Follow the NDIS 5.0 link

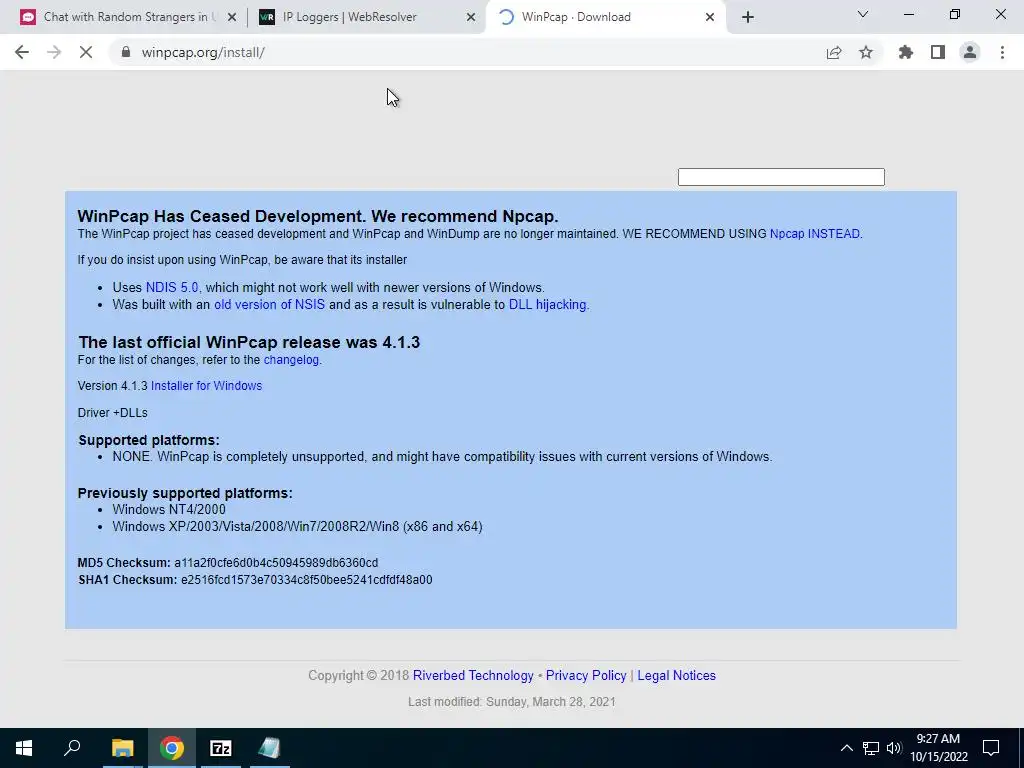pyautogui.click(x=172, y=287)
